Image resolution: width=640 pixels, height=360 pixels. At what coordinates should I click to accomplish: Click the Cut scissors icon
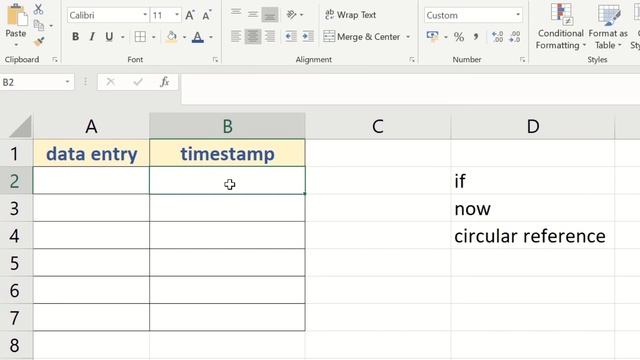coord(38,9)
